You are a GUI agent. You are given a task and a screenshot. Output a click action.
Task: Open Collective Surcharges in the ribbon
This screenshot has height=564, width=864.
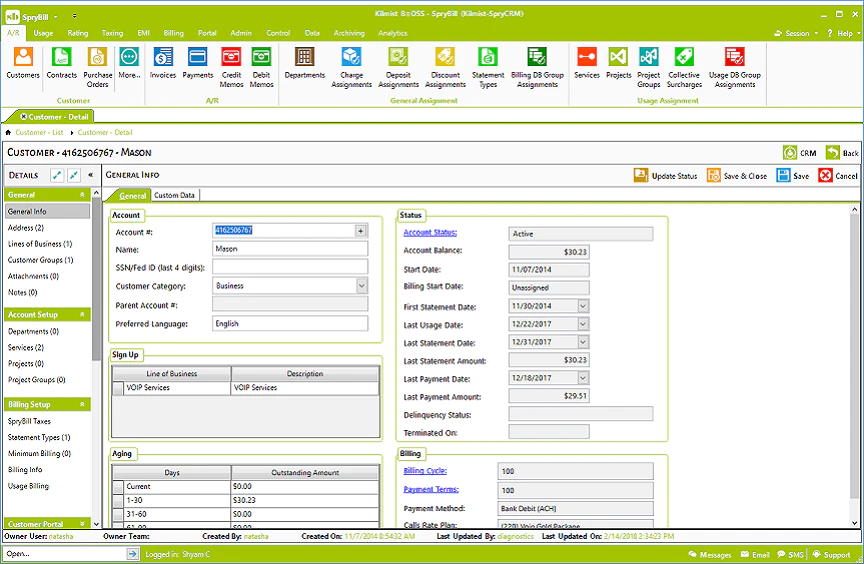[684, 67]
